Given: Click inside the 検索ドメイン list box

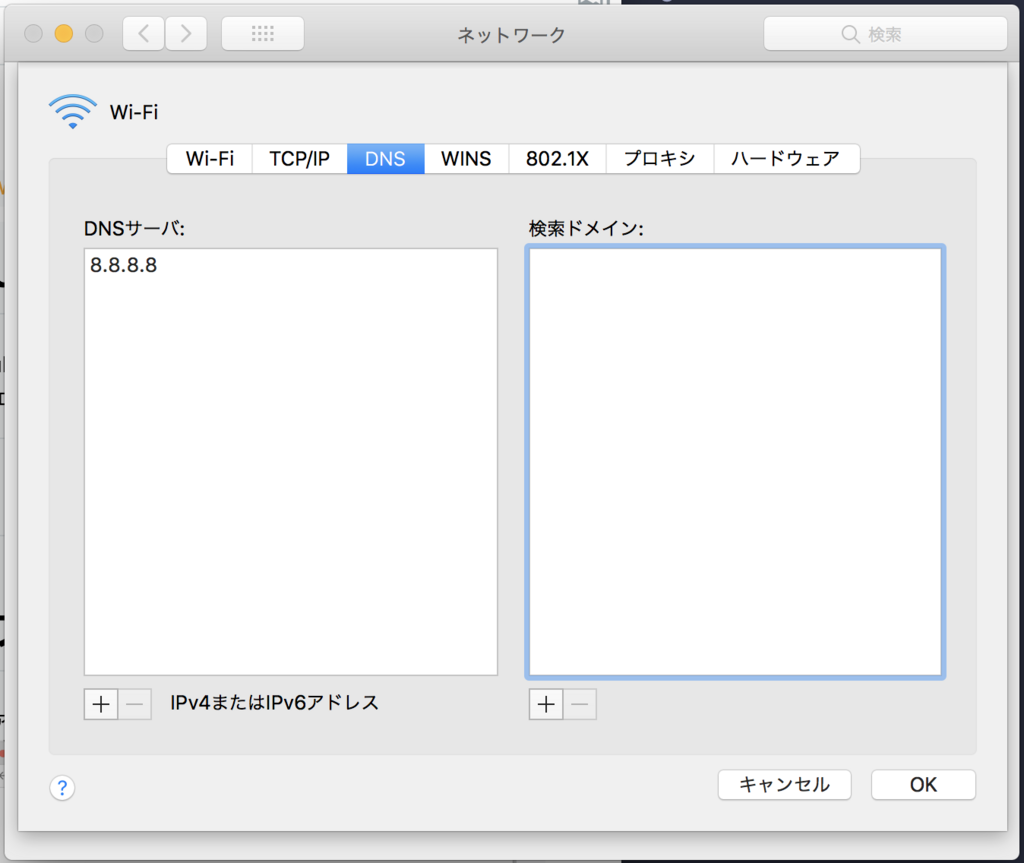Looking at the screenshot, I should pos(735,462).
